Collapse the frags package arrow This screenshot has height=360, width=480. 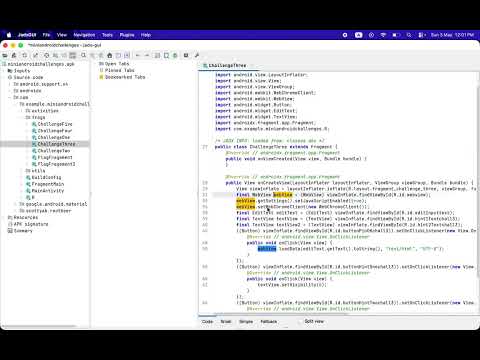pyautogui.click(x=22, y=117)
